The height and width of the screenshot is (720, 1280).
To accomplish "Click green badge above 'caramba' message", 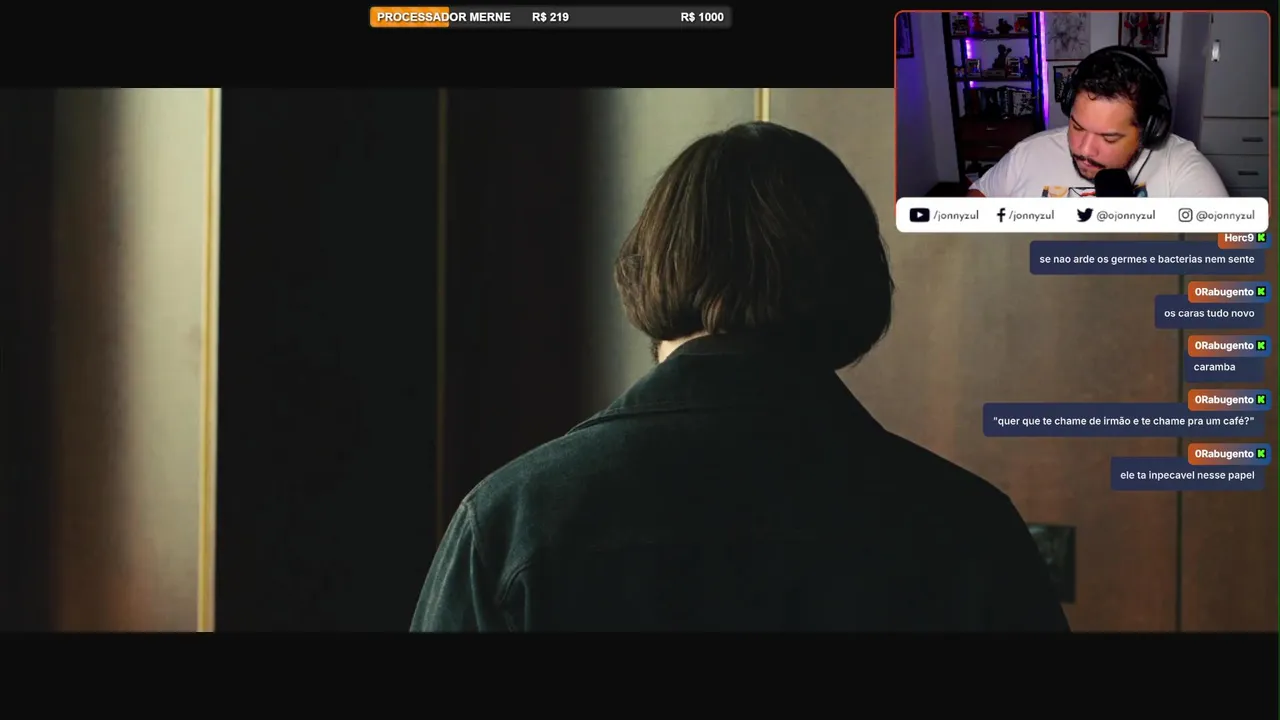I will pos(1261,346).
